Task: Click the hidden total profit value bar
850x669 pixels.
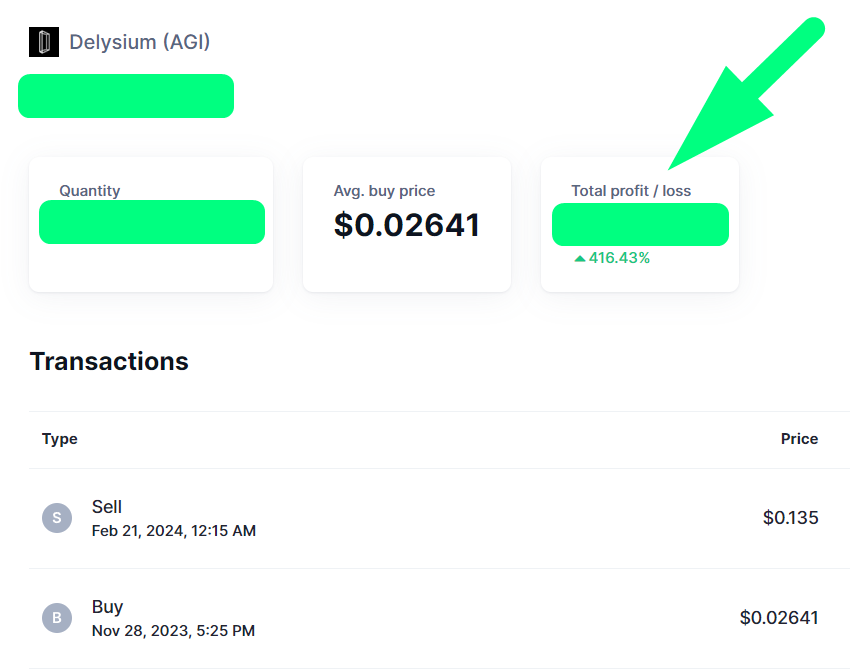Action: [640, 225]
